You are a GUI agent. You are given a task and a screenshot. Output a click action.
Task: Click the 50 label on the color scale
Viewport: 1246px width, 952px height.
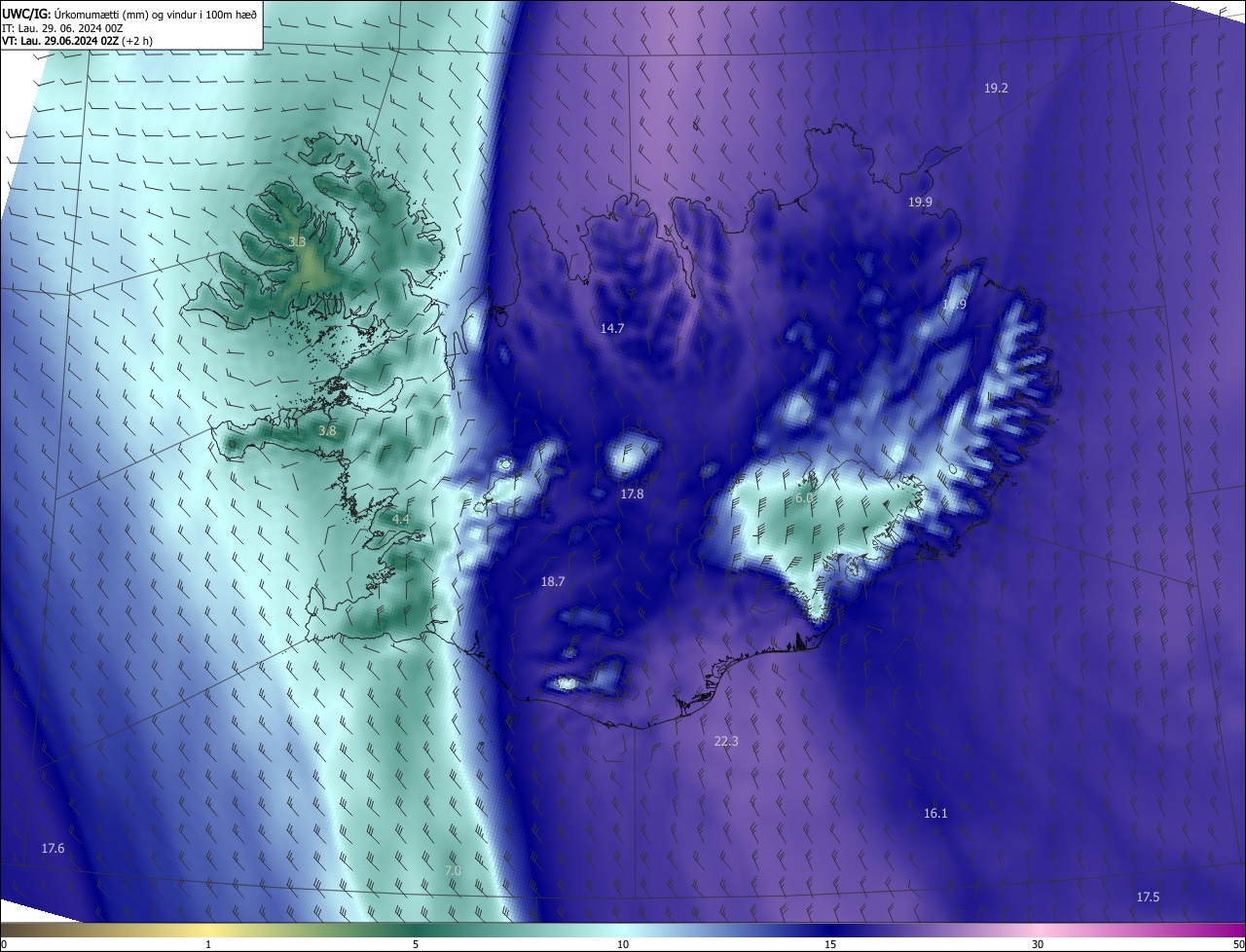[1238, 944]
